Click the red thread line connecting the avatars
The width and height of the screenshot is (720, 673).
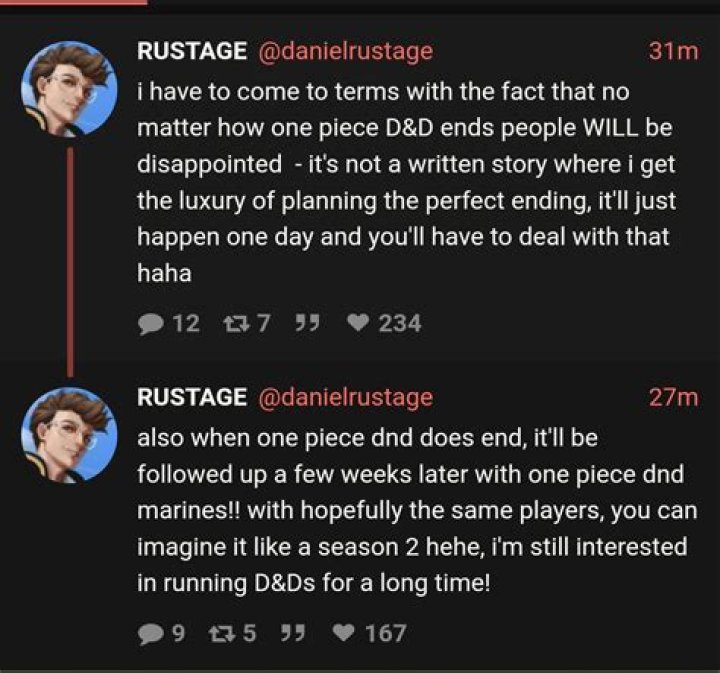(x=70, y=260)
